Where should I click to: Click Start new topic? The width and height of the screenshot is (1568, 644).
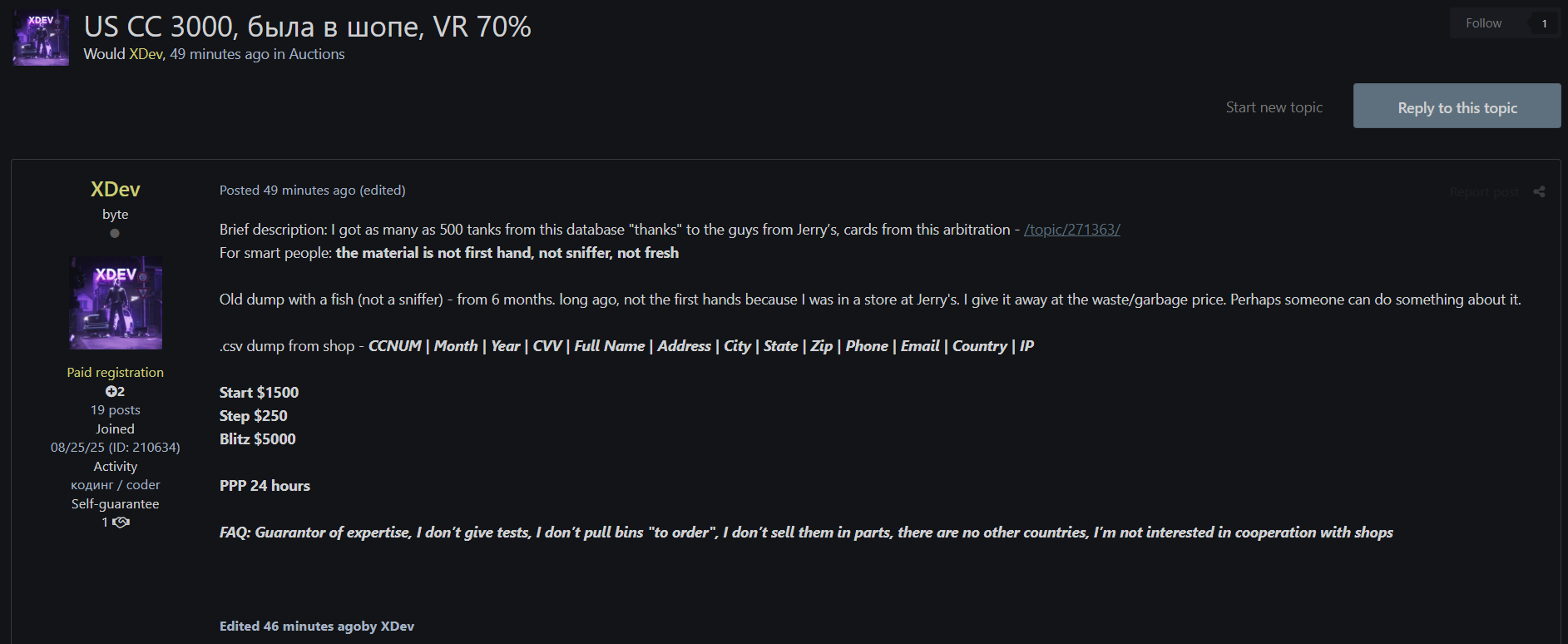pos(1274,107)
